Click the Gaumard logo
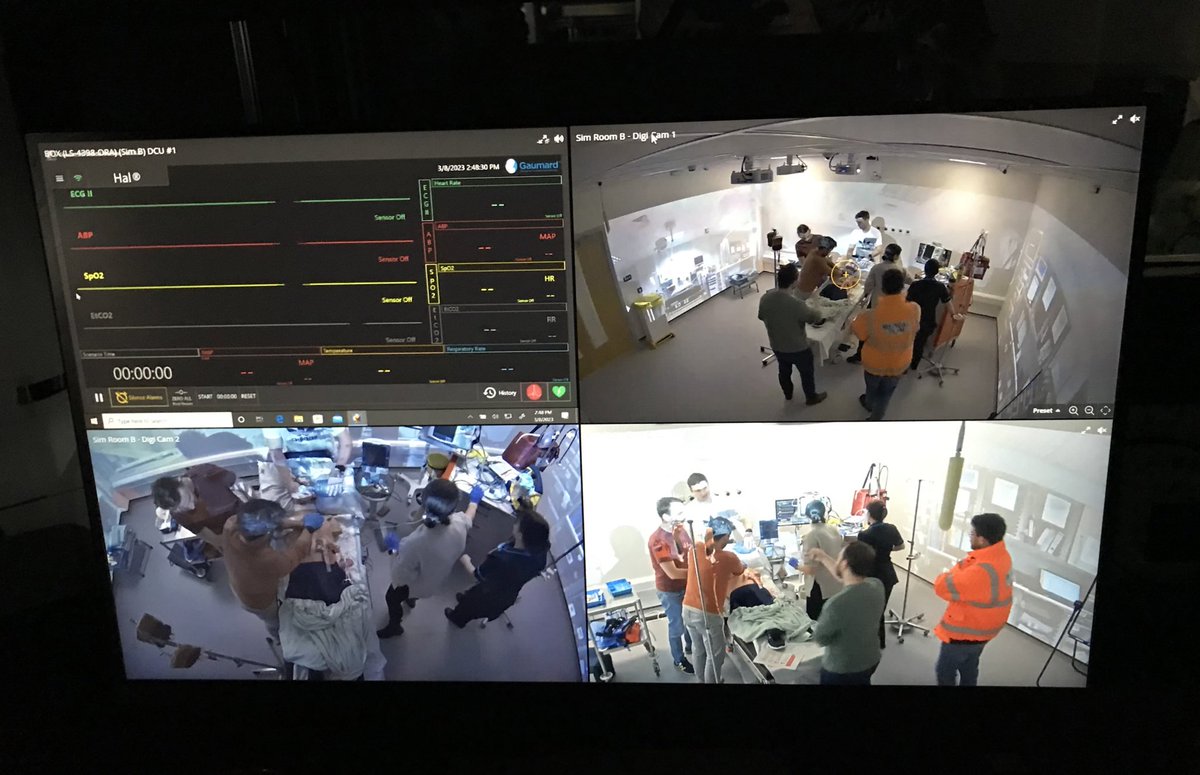 [x=532, y=166]
